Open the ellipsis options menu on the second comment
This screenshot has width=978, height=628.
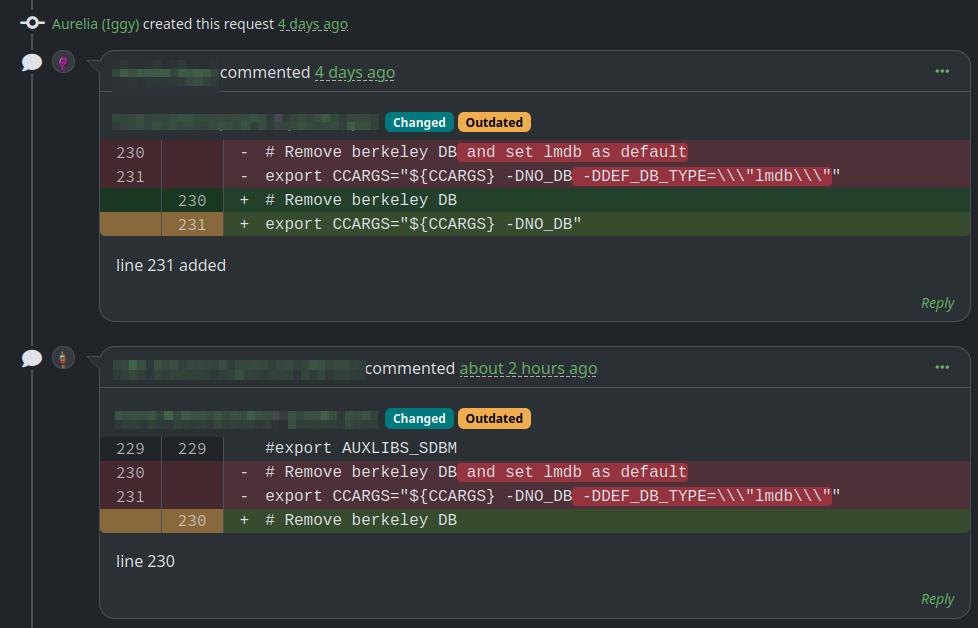(x=941, y=367)
